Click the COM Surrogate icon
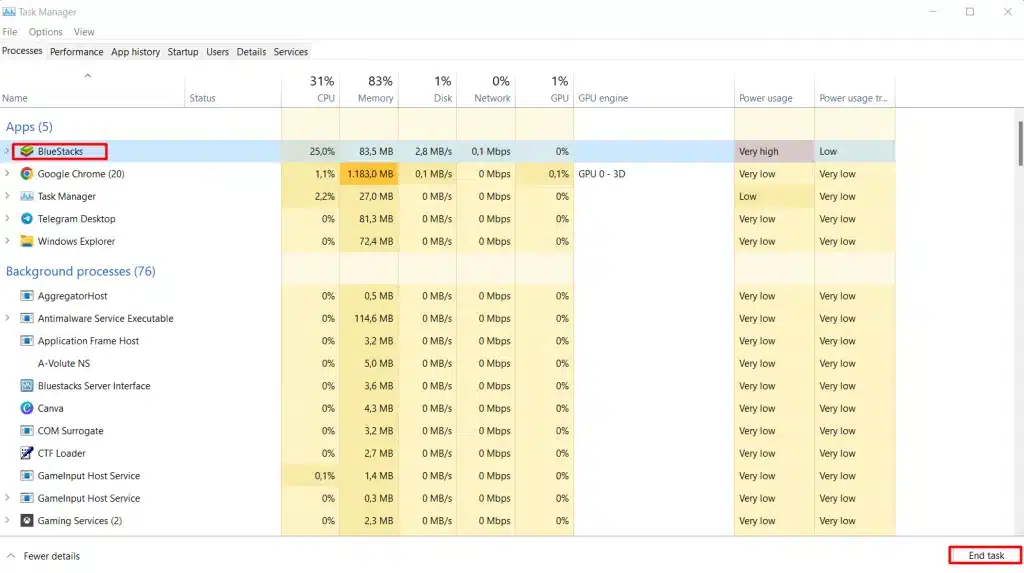The width and height of the screenshot is (1024, 573). pos(26,431)
